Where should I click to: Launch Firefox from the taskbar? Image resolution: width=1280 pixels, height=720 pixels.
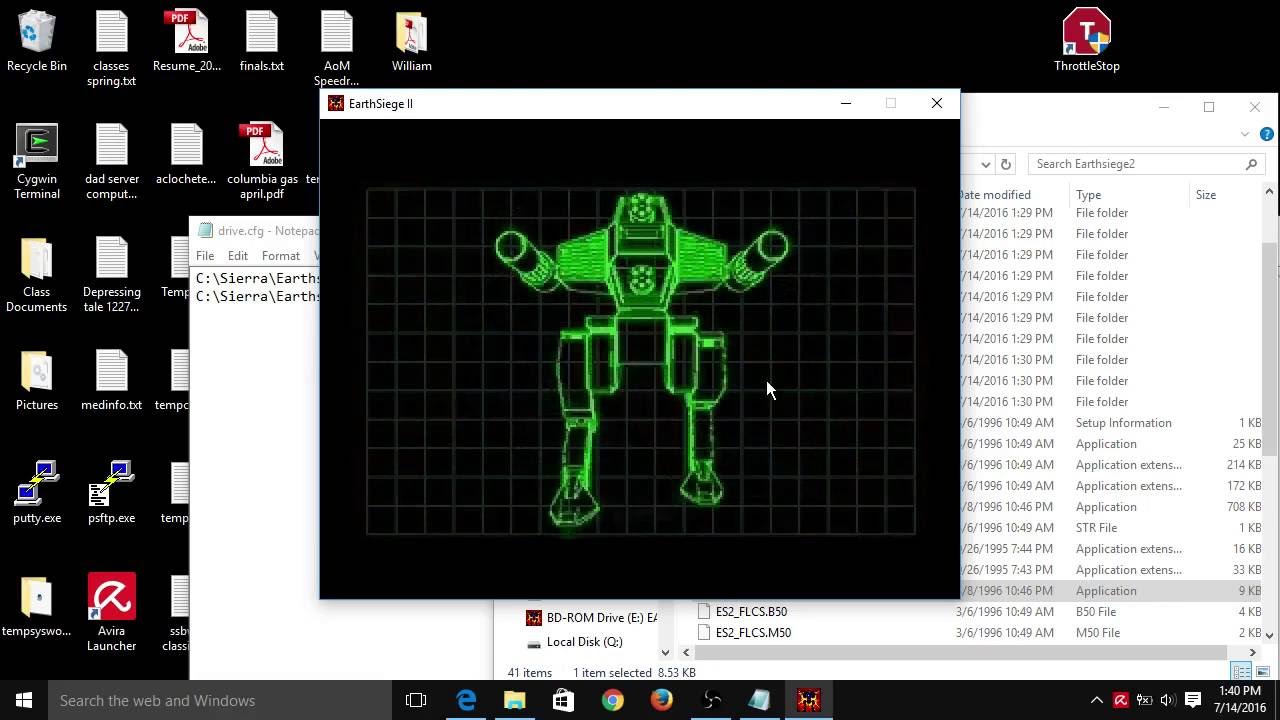[661, 700]
